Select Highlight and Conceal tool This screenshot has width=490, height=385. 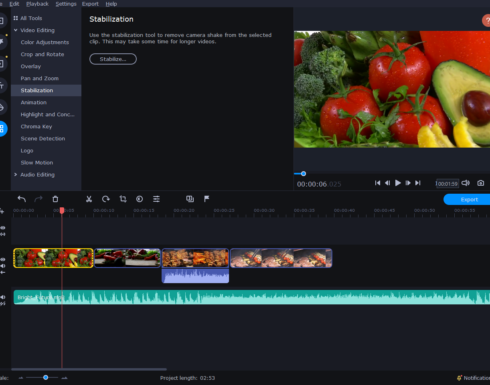click(47, 115)
